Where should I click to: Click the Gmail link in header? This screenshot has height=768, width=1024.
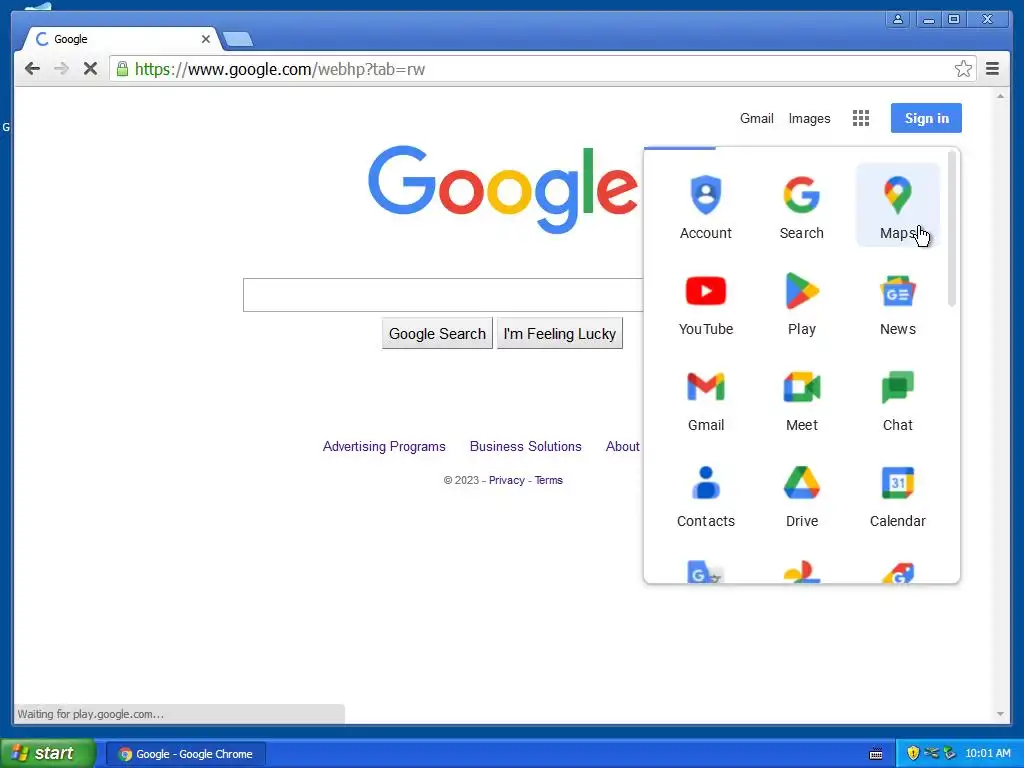click(x=756, y=118)
